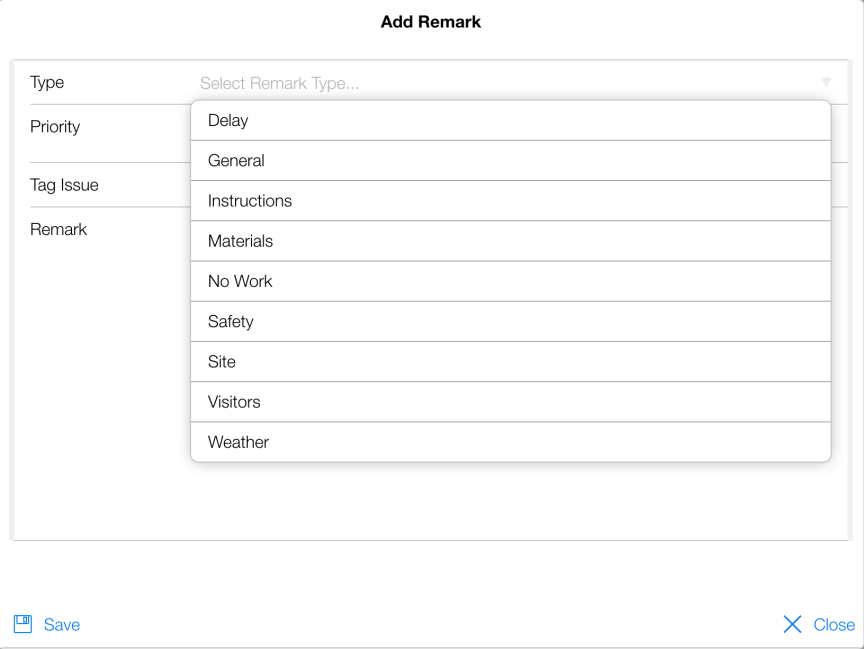This screenshot has width=864, height=649.
Task: Collapse the Type dropdown arrow
Action: (826, 82)
